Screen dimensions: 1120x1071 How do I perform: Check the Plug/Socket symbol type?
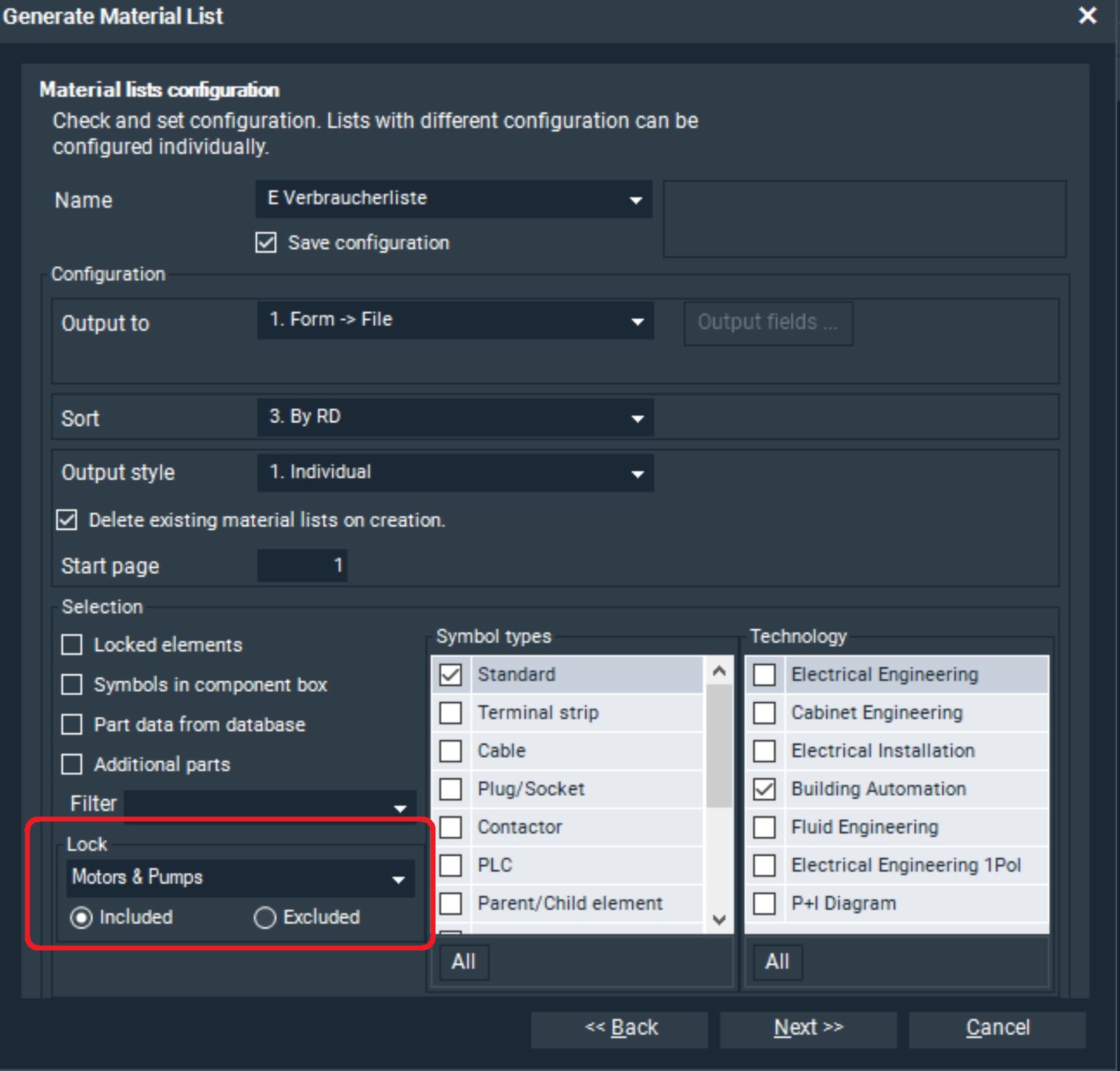[x=451, y=789]
